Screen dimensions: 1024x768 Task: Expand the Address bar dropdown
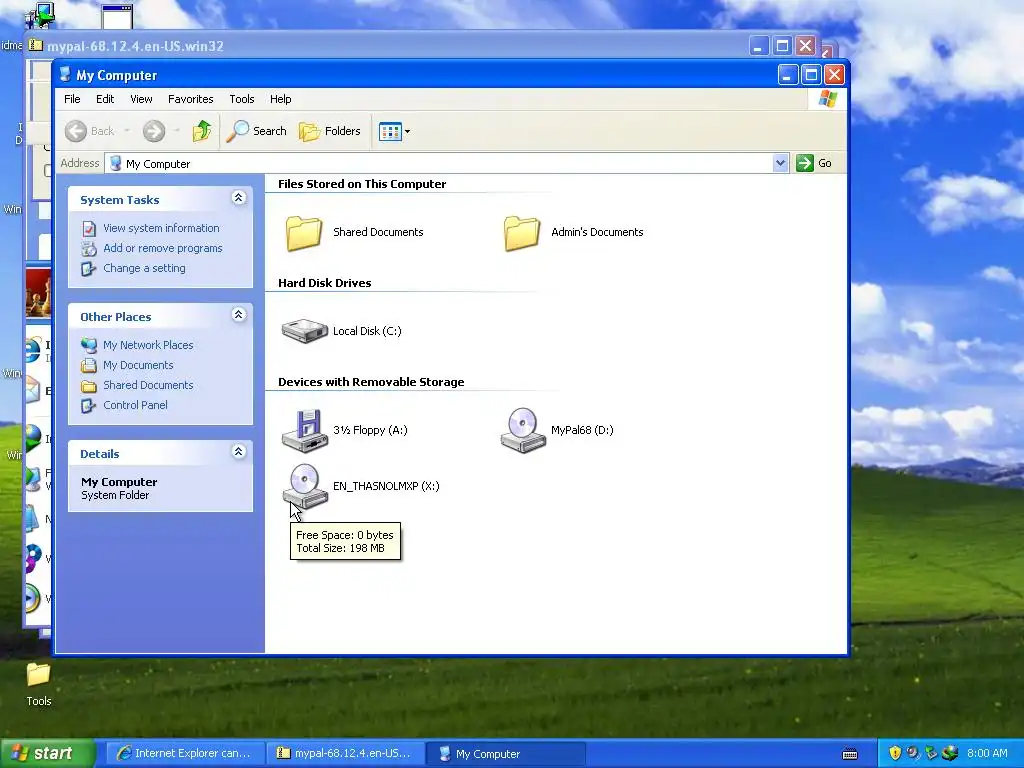(780, 163)
